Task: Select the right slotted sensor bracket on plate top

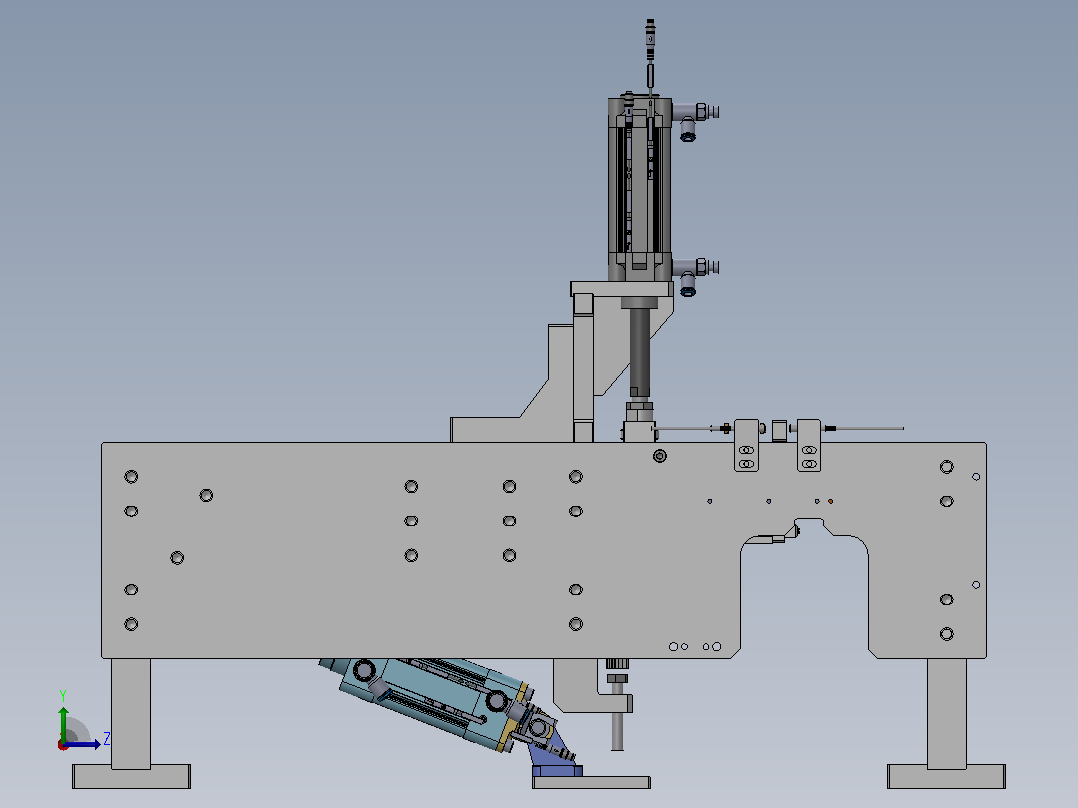Action: point(809,445)
